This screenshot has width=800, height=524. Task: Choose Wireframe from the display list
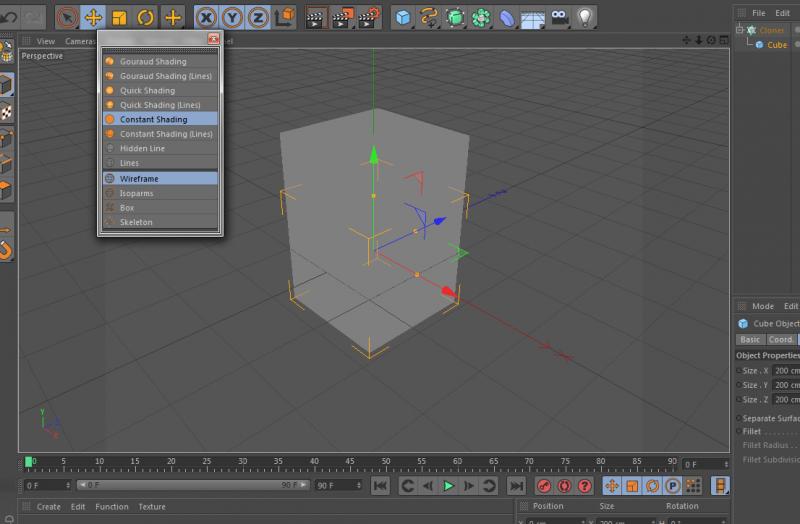pyautogui.click(x=139, y=178)
